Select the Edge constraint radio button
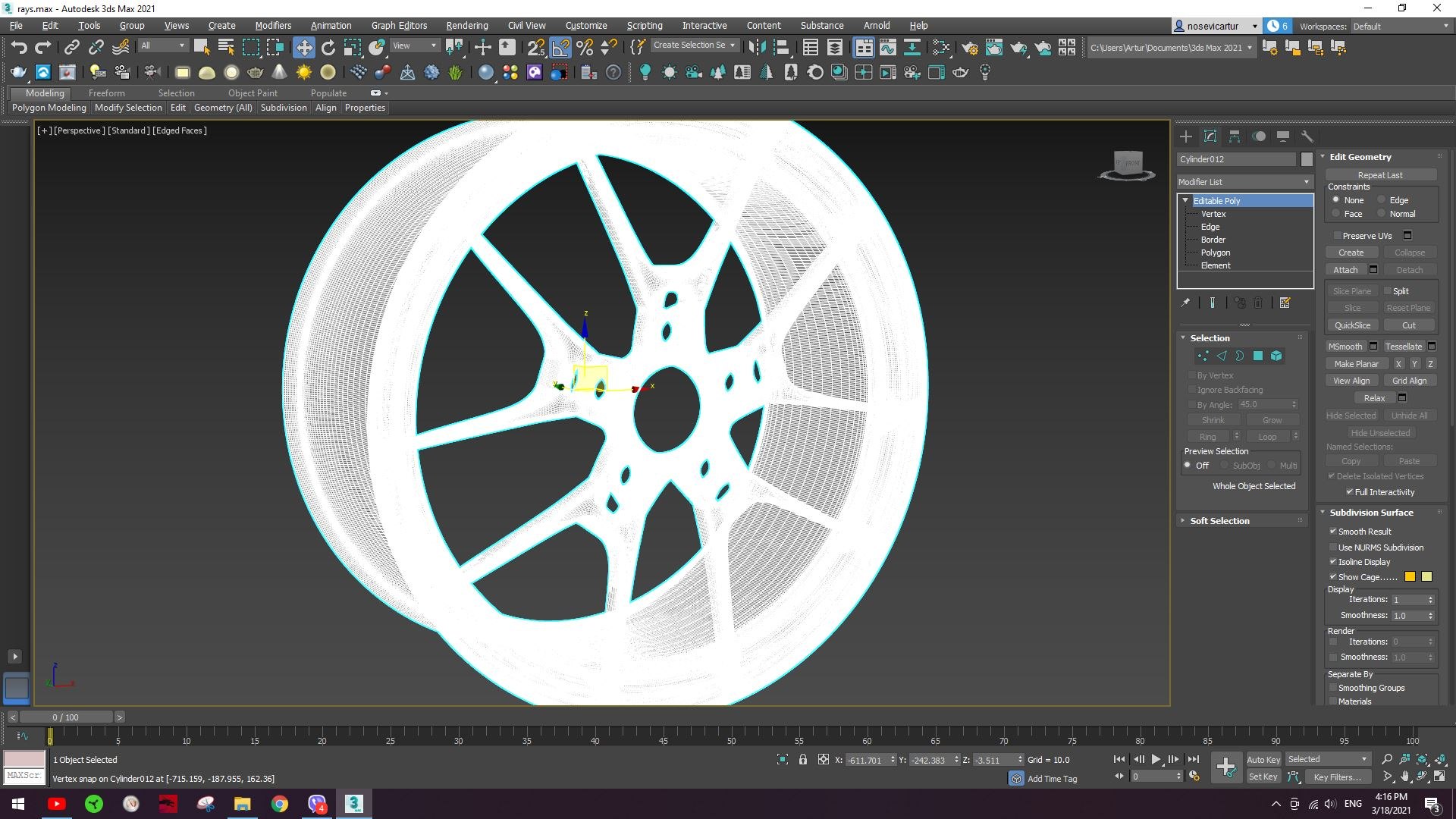This screenshot has width=1456, height=819. tap(1382, 200)
